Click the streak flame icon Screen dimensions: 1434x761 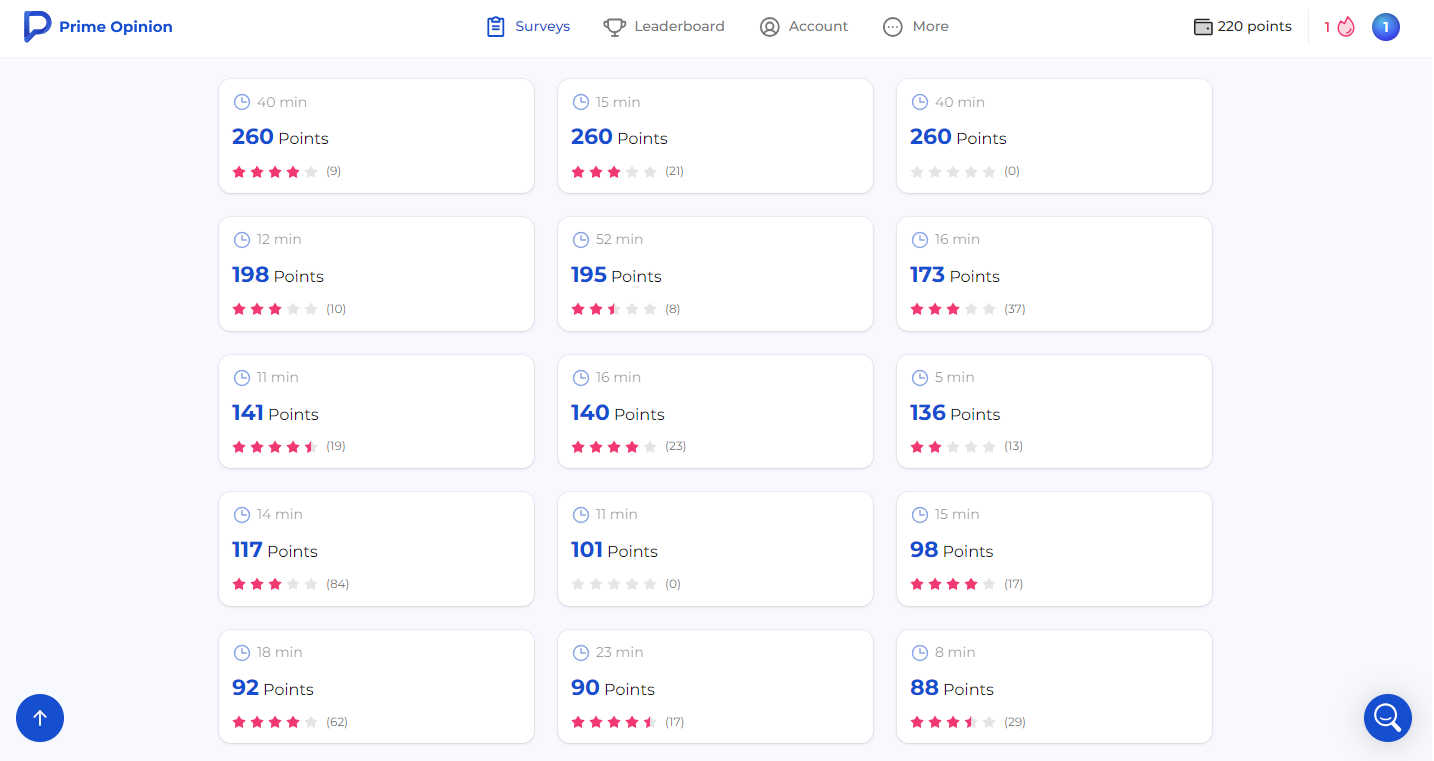click(1346, 27)
